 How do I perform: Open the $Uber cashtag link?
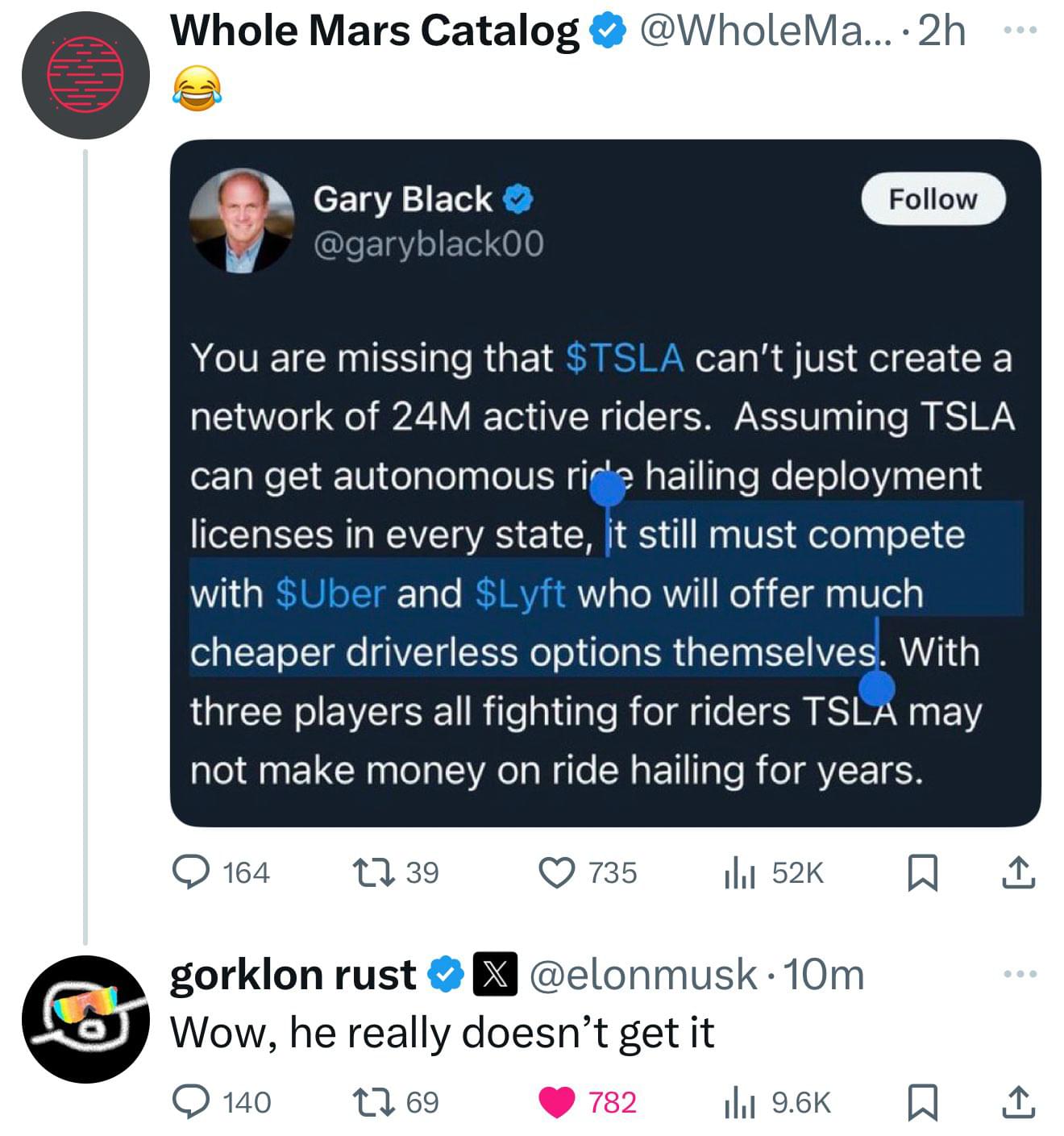click(330, 593)
